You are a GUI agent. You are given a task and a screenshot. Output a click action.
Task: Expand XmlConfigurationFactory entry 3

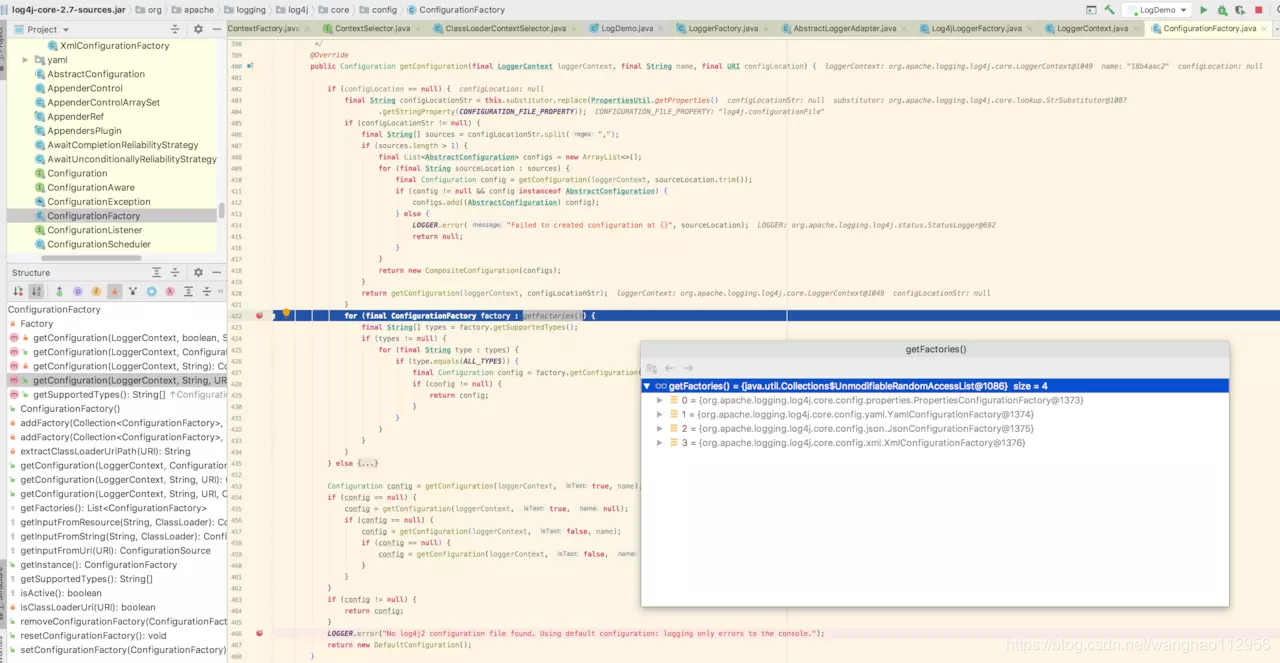(x=659, y=442)
